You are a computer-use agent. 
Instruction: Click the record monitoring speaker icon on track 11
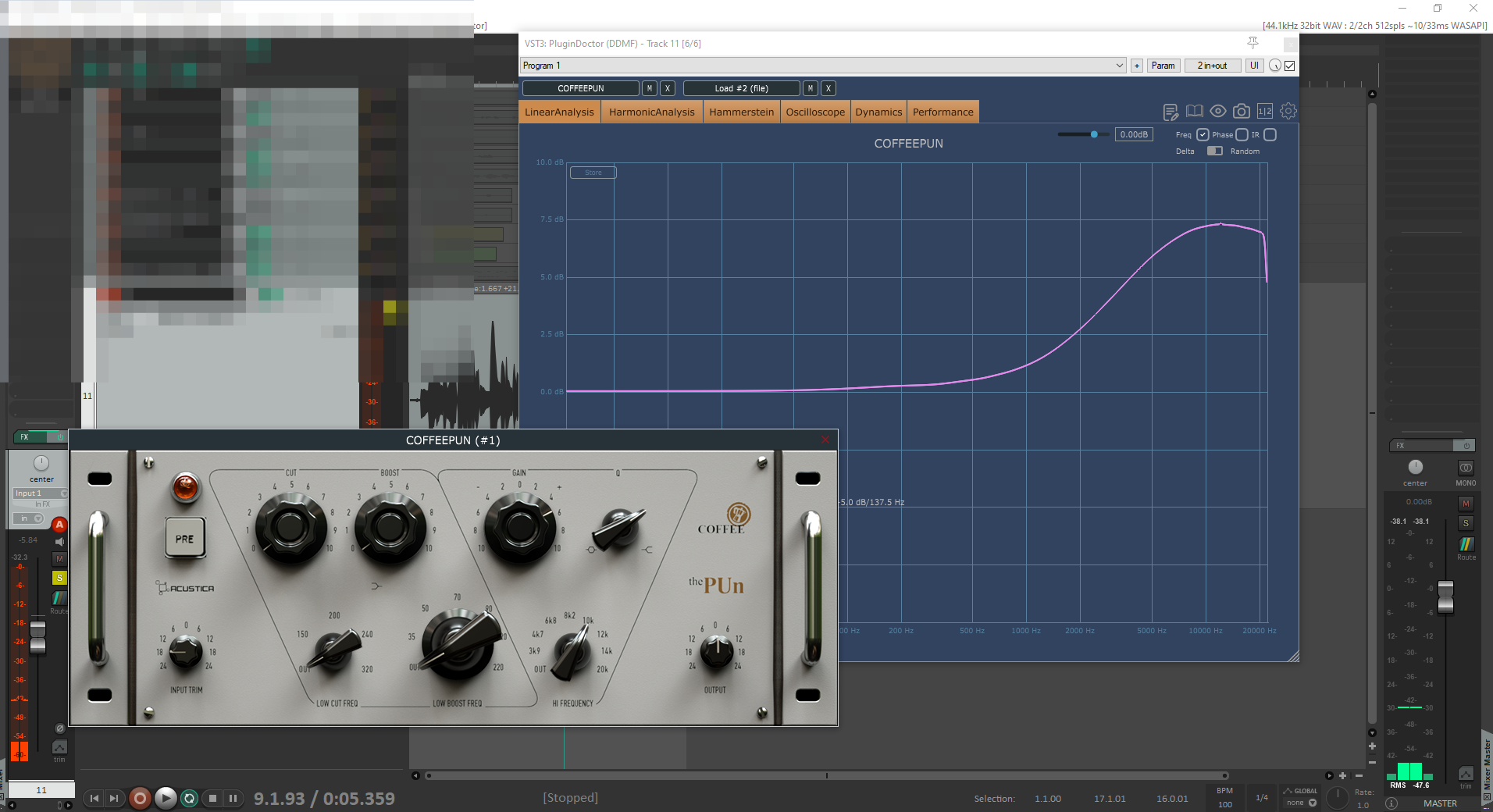tap(59, 542)
